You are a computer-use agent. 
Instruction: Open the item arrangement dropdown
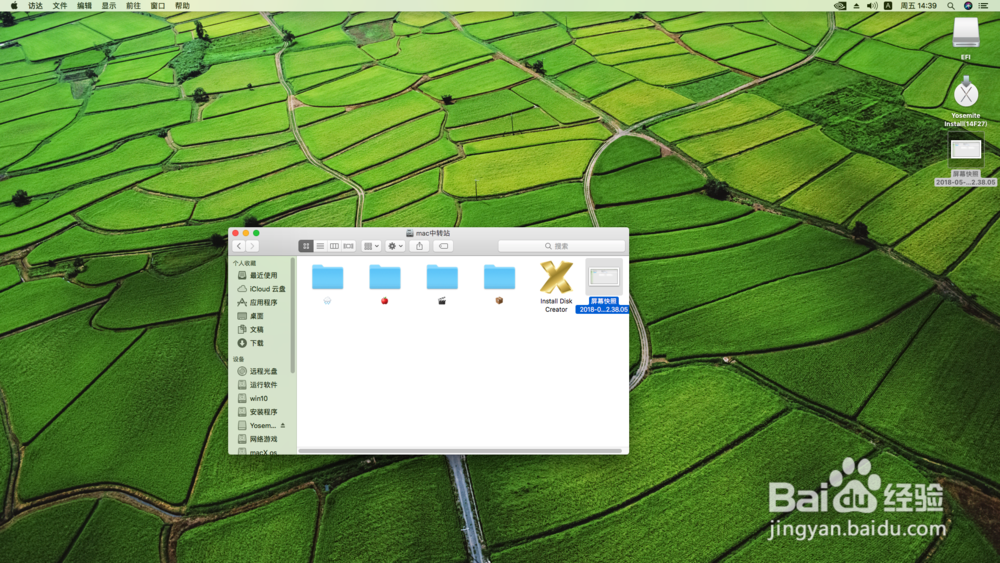[371, 246]
